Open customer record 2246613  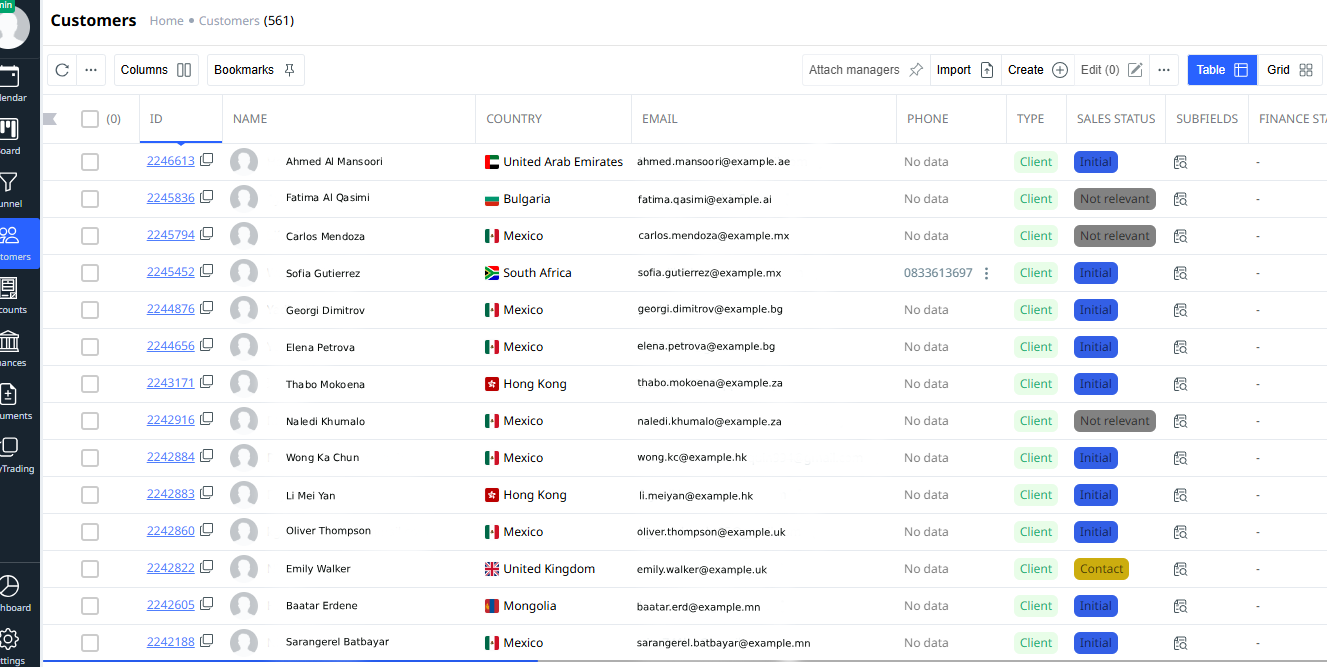pos(170,160)
